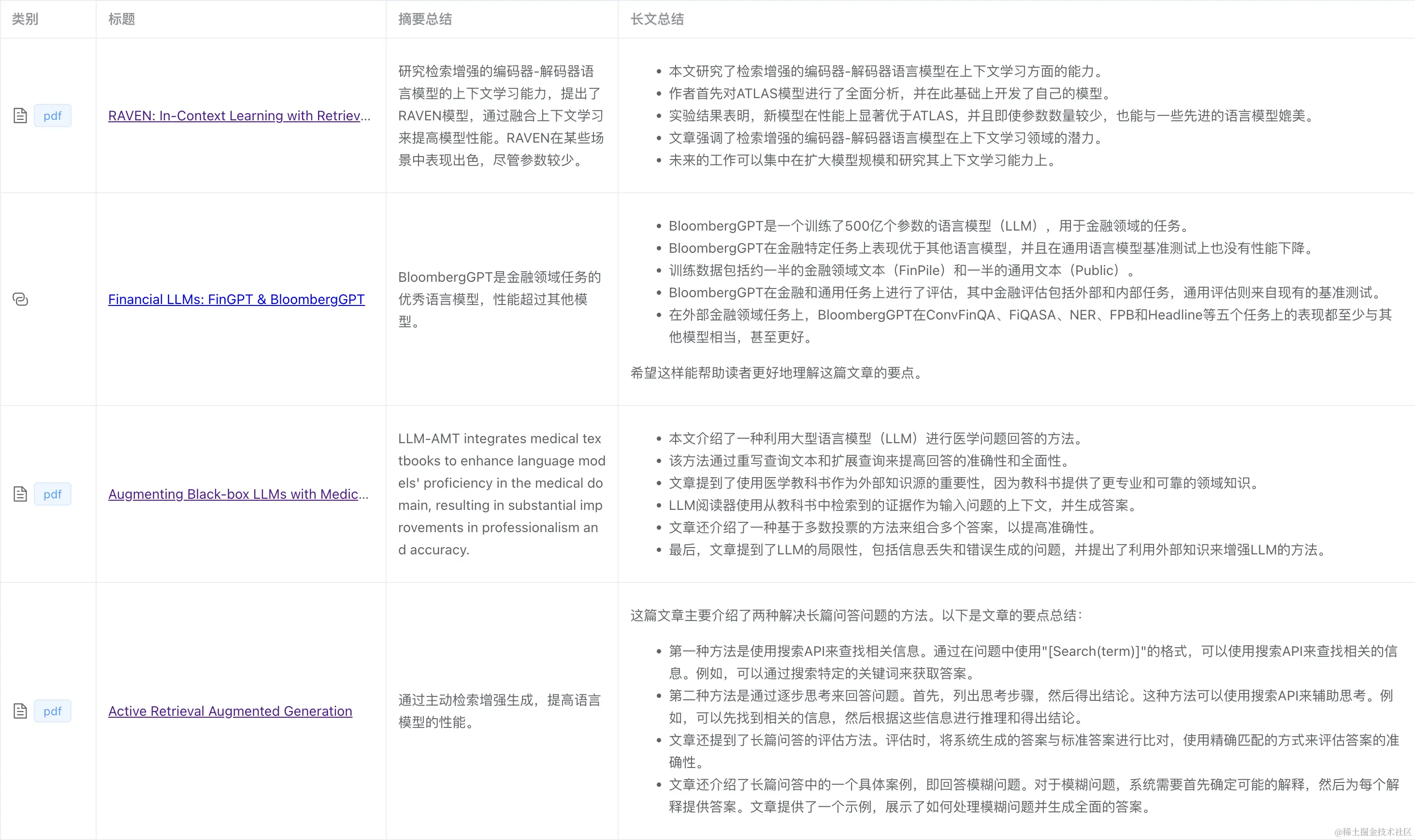Click the document icon for Augmenting Black-box LLMs

pos(20,493)
